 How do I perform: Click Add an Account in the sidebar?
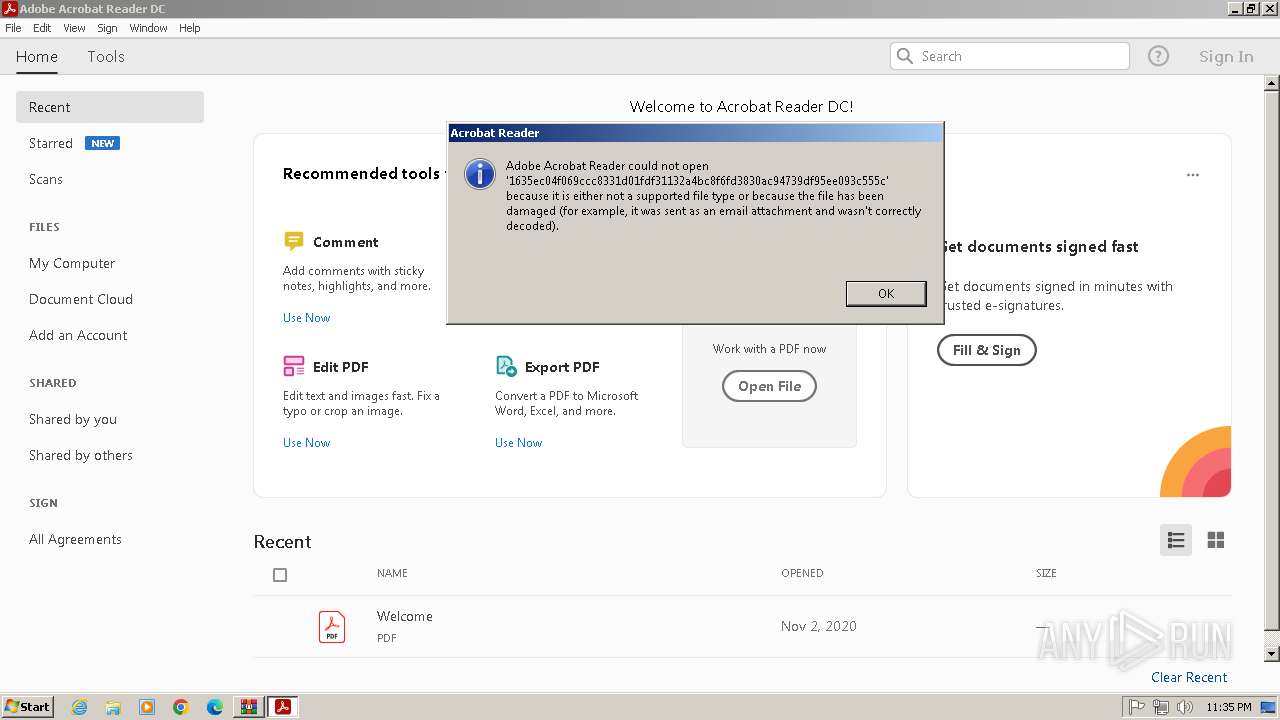78,335
